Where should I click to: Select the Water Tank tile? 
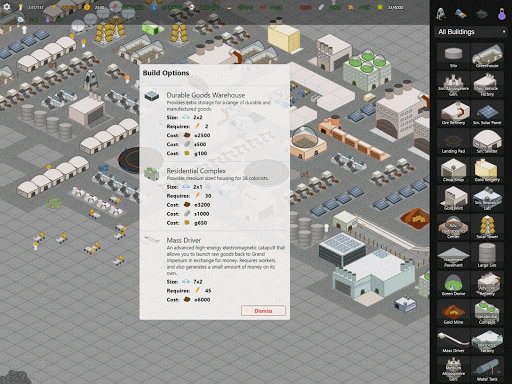point(487,369)
